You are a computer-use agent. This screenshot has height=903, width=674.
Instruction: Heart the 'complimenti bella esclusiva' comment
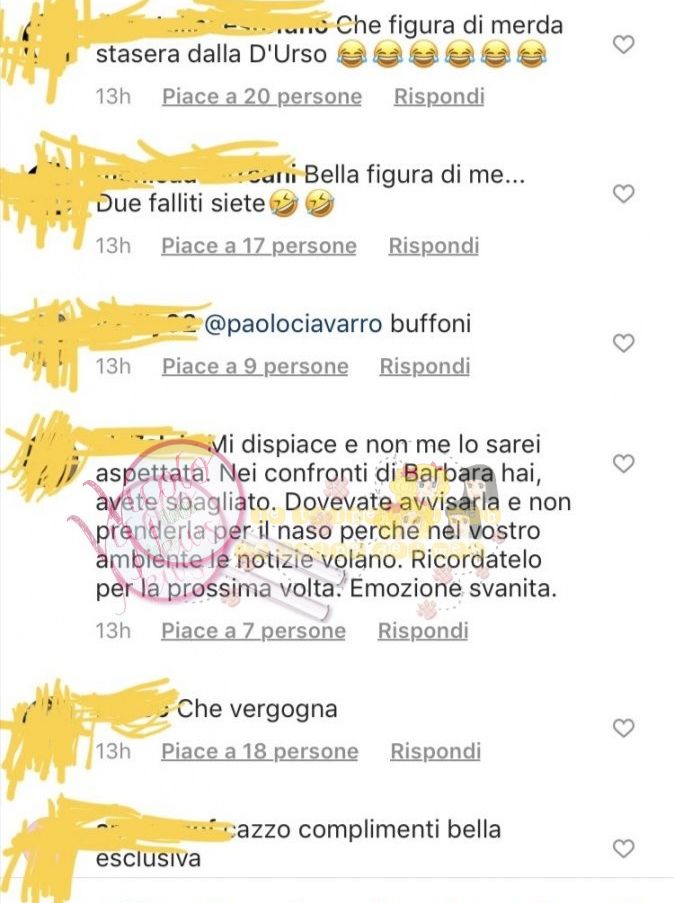click(x=623, y=849)
